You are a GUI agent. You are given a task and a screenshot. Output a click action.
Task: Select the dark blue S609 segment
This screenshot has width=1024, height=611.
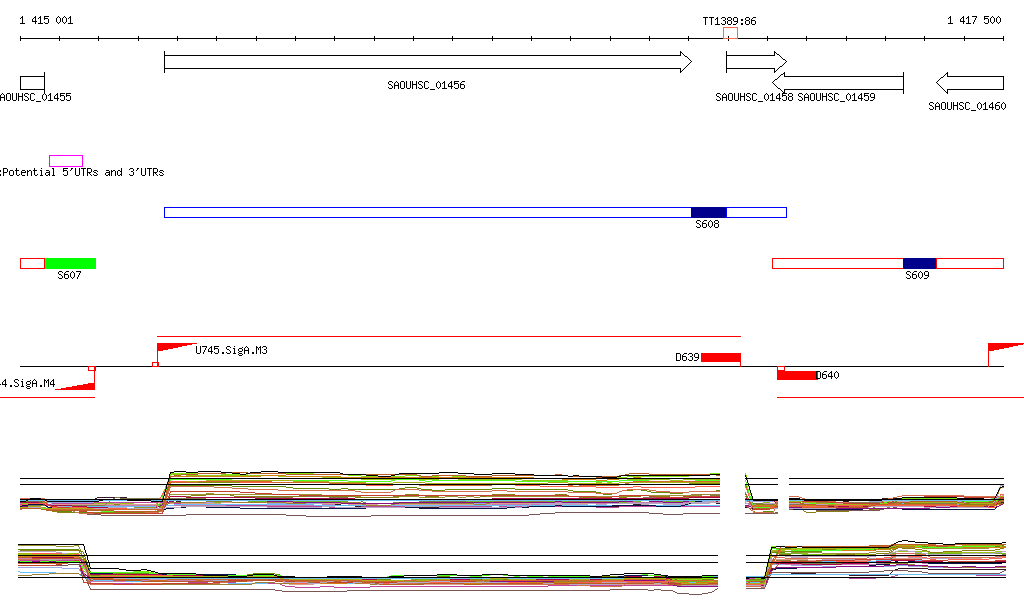[x=919, y=263]
